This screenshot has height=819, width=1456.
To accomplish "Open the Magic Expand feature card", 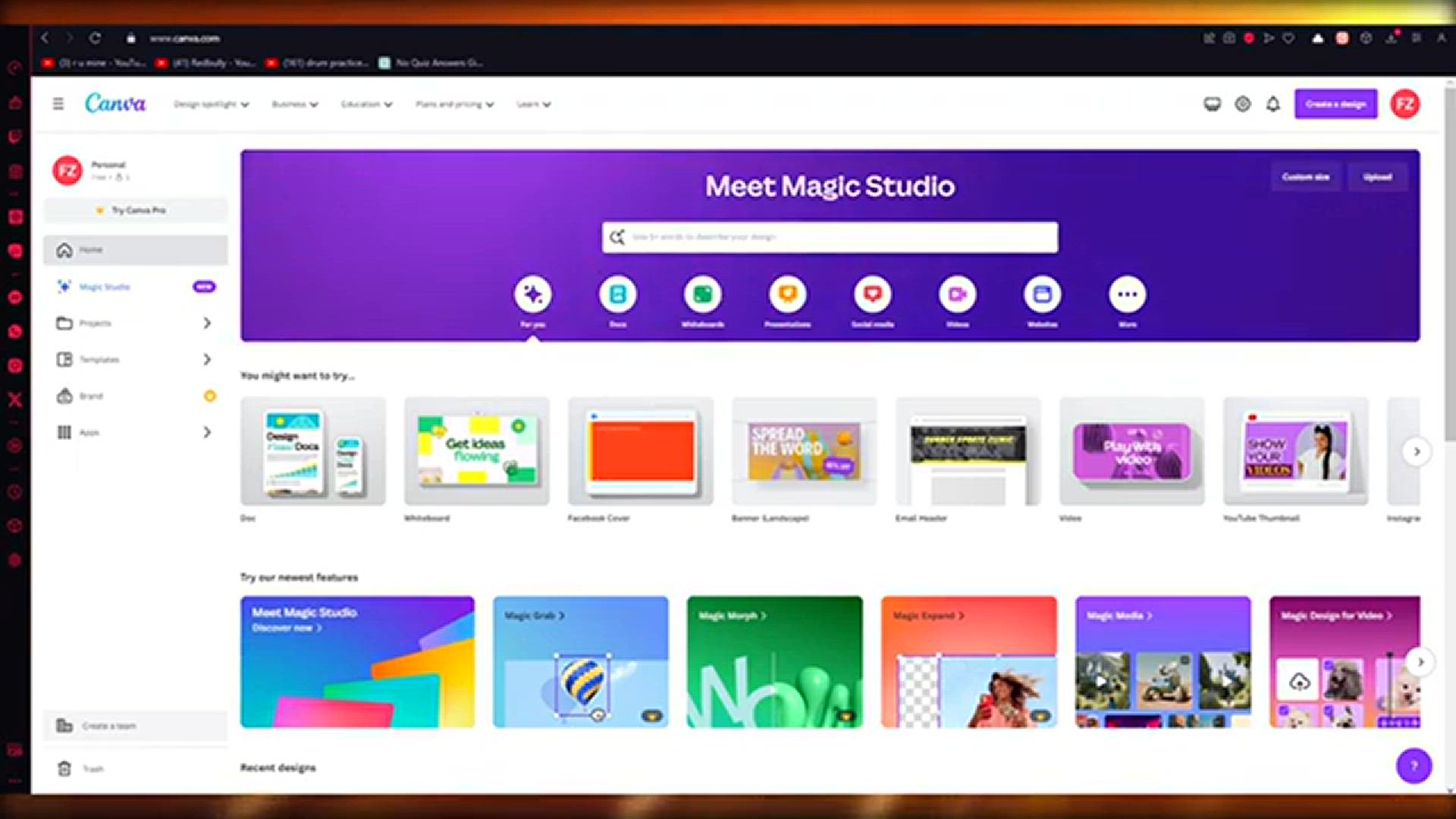I will point(969,662).
